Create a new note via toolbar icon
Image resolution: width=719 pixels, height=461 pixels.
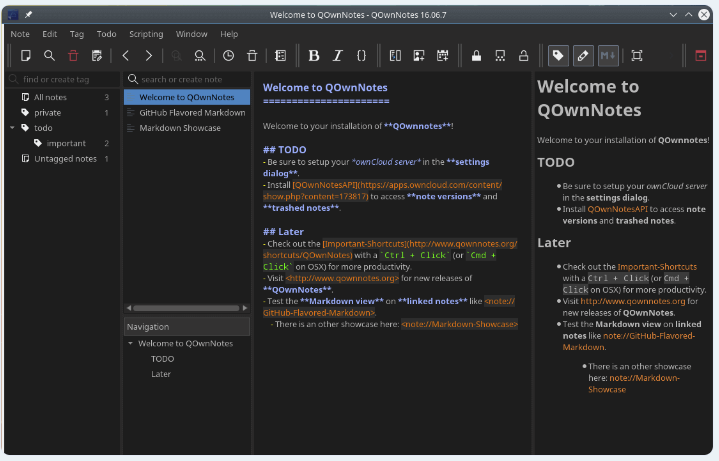26,56
